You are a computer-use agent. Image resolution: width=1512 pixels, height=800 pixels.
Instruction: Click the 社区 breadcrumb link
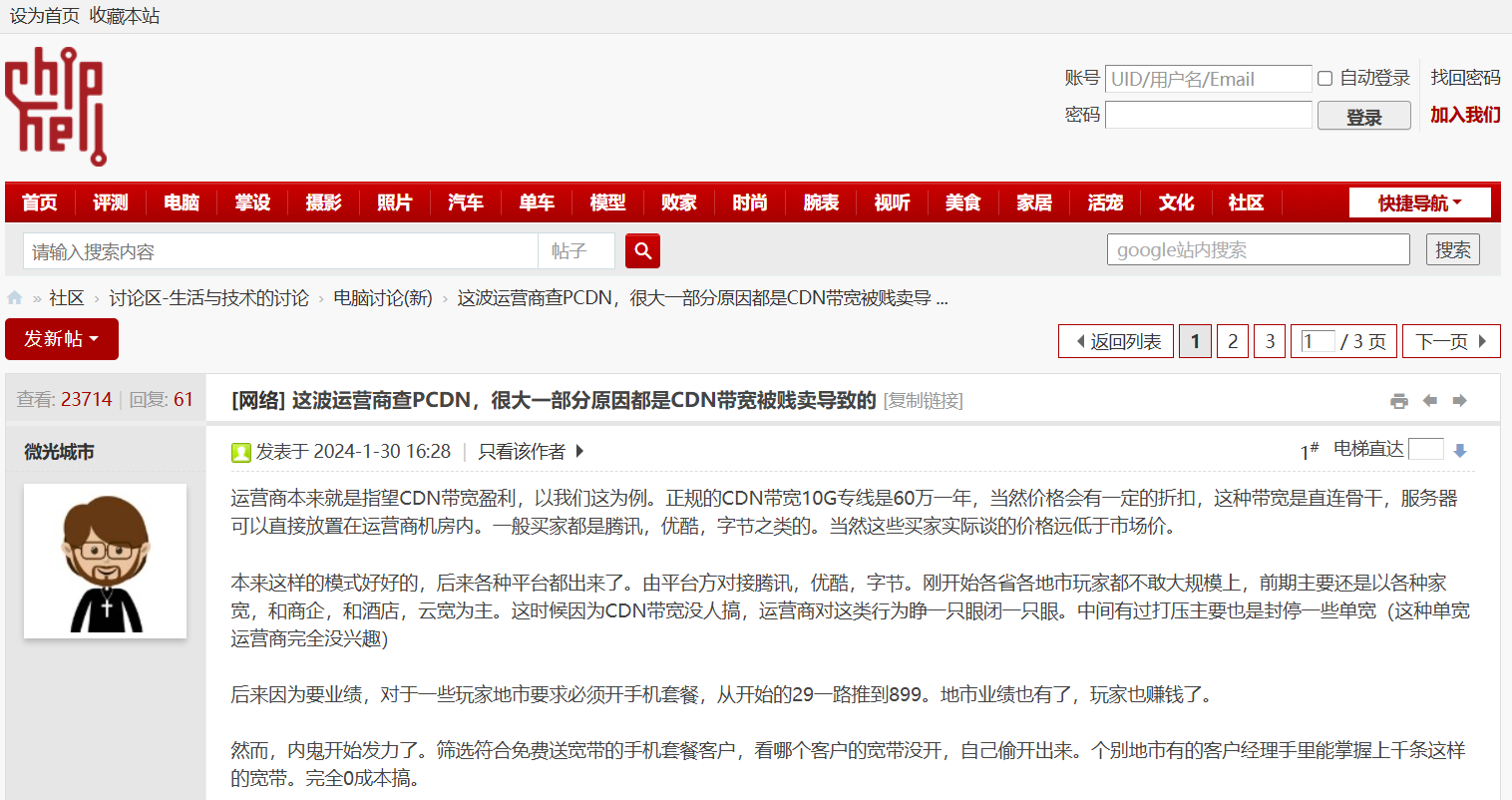coord(67,297)
